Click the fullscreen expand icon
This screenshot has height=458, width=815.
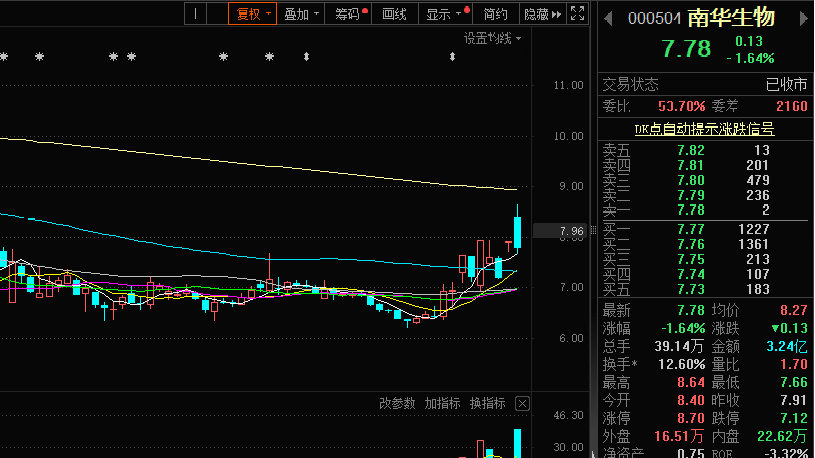pyautogui.click(x=577, y=14)
